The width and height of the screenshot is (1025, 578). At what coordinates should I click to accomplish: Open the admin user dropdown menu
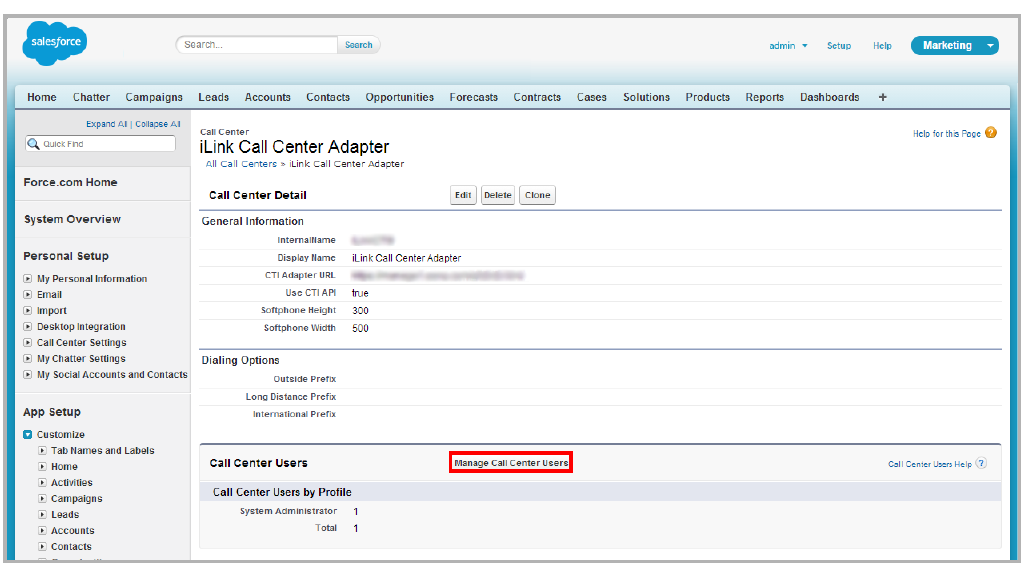click(788, 46)
